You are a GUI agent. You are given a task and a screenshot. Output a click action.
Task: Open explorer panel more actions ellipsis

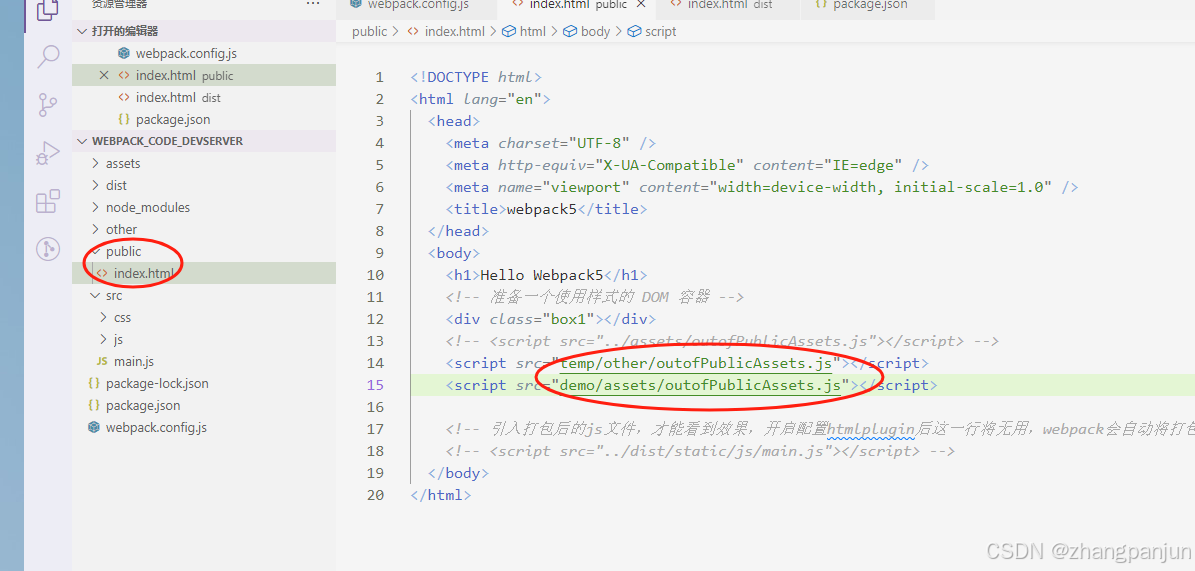(x=312, y=5)
